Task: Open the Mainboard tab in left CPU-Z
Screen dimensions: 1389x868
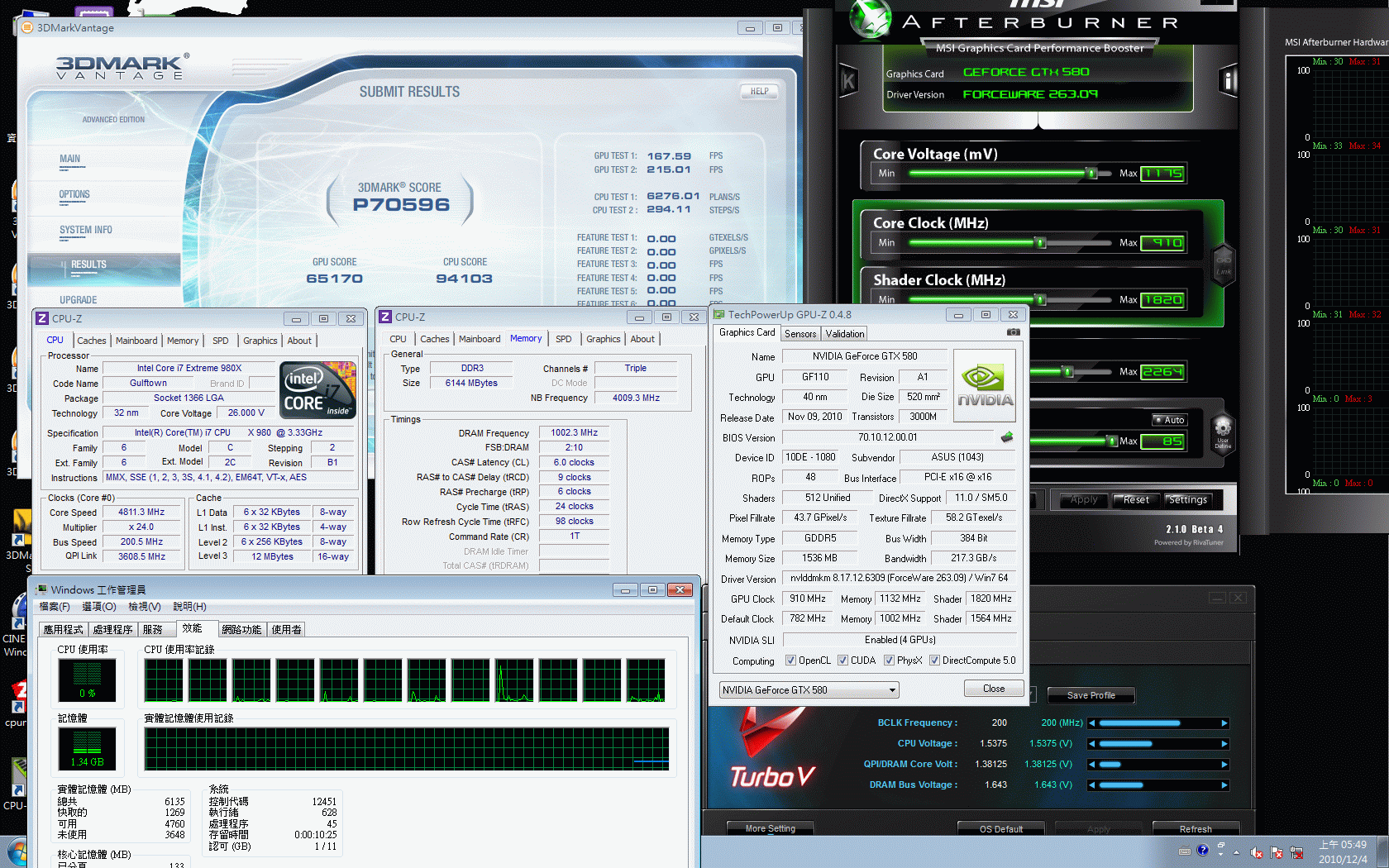Action: (136, 341)
